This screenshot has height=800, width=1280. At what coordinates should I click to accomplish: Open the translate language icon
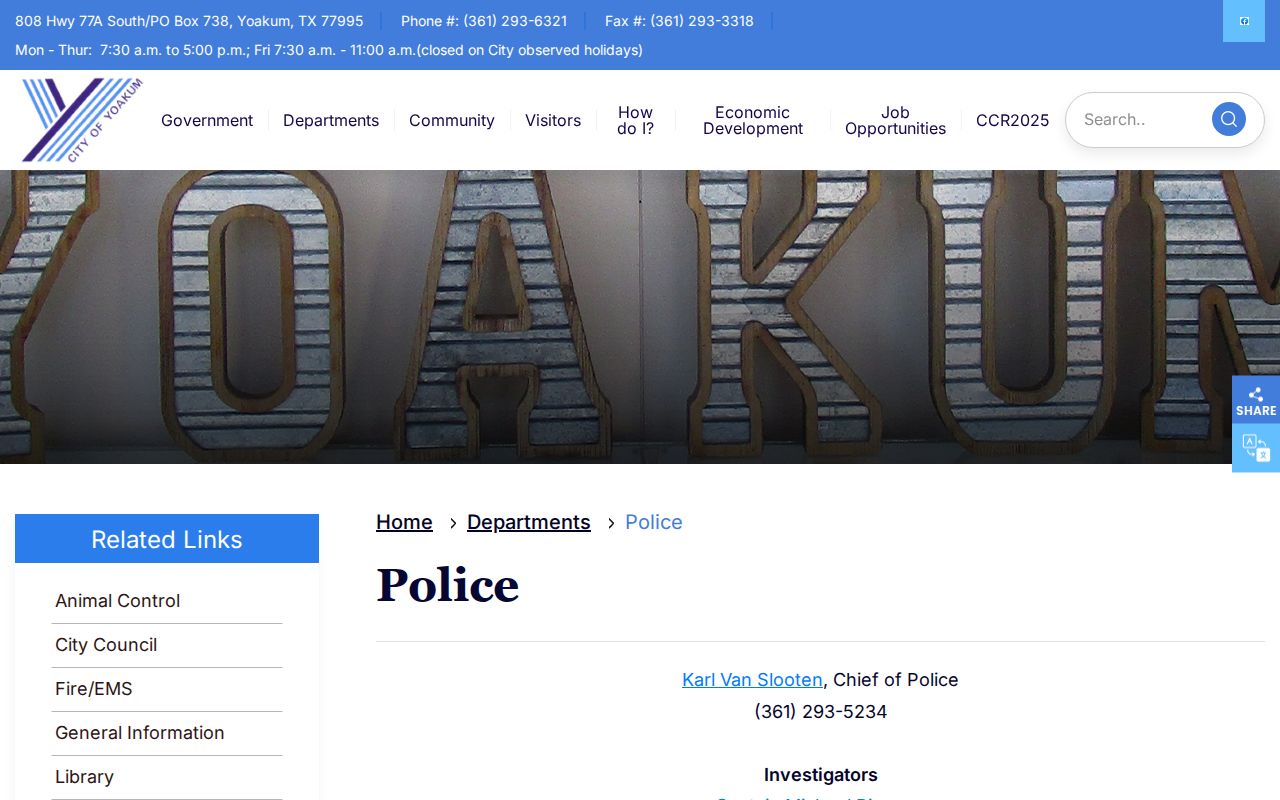1256,448
